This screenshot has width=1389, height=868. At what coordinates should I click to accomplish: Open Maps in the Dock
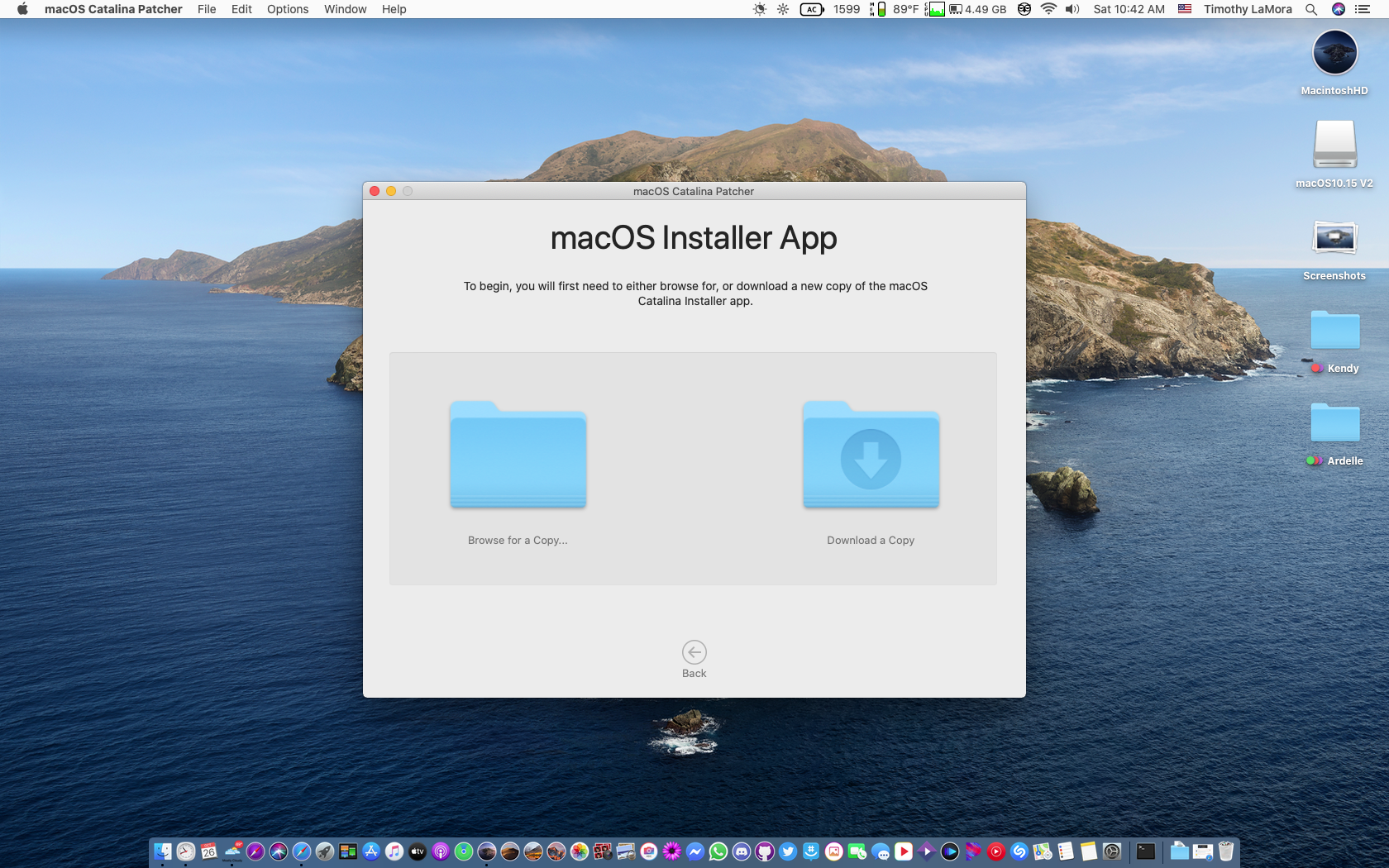pos(1043,851)
